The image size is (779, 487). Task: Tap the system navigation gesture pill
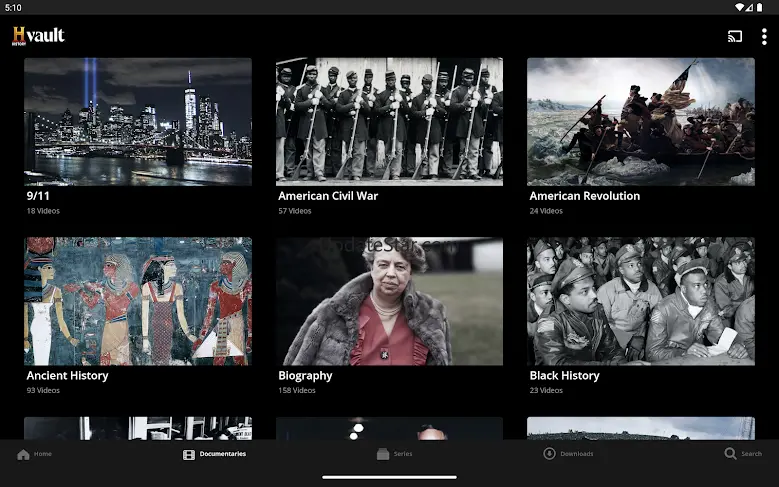(390, 478)
